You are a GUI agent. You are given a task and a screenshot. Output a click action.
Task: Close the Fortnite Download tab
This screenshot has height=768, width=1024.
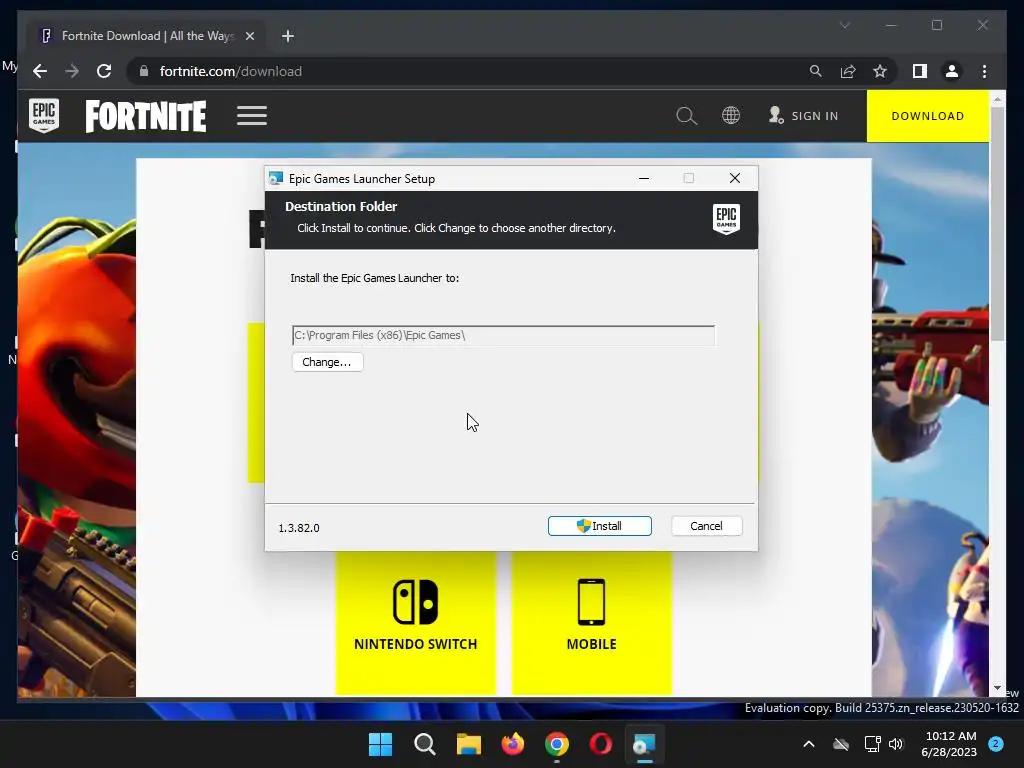tap(249, 36)
